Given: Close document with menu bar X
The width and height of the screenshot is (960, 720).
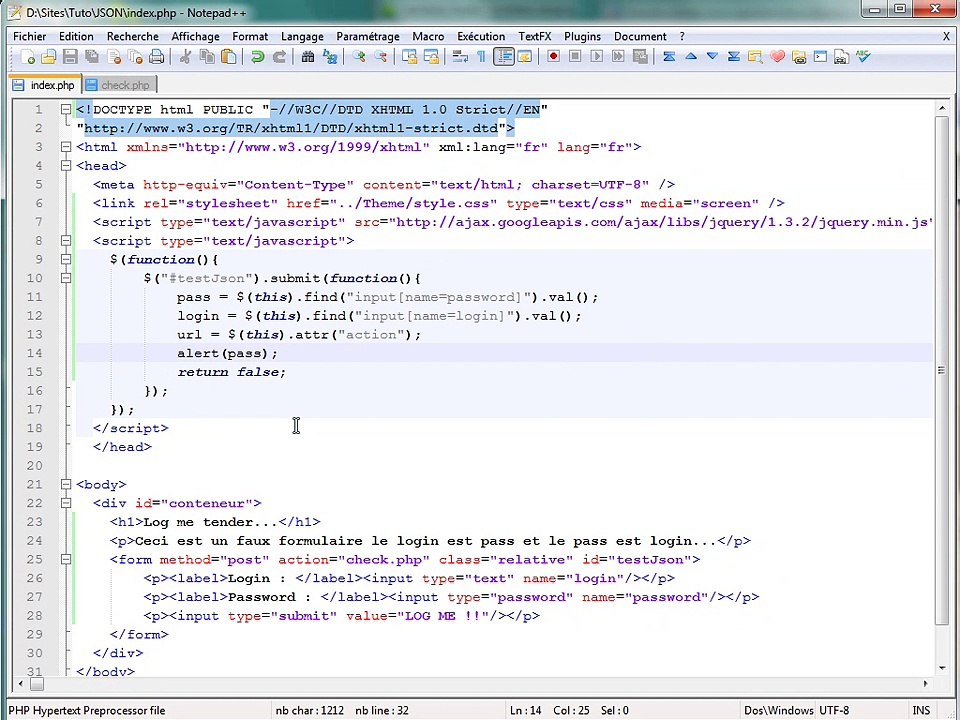Looking at the screenshot, I should point(946,36).
